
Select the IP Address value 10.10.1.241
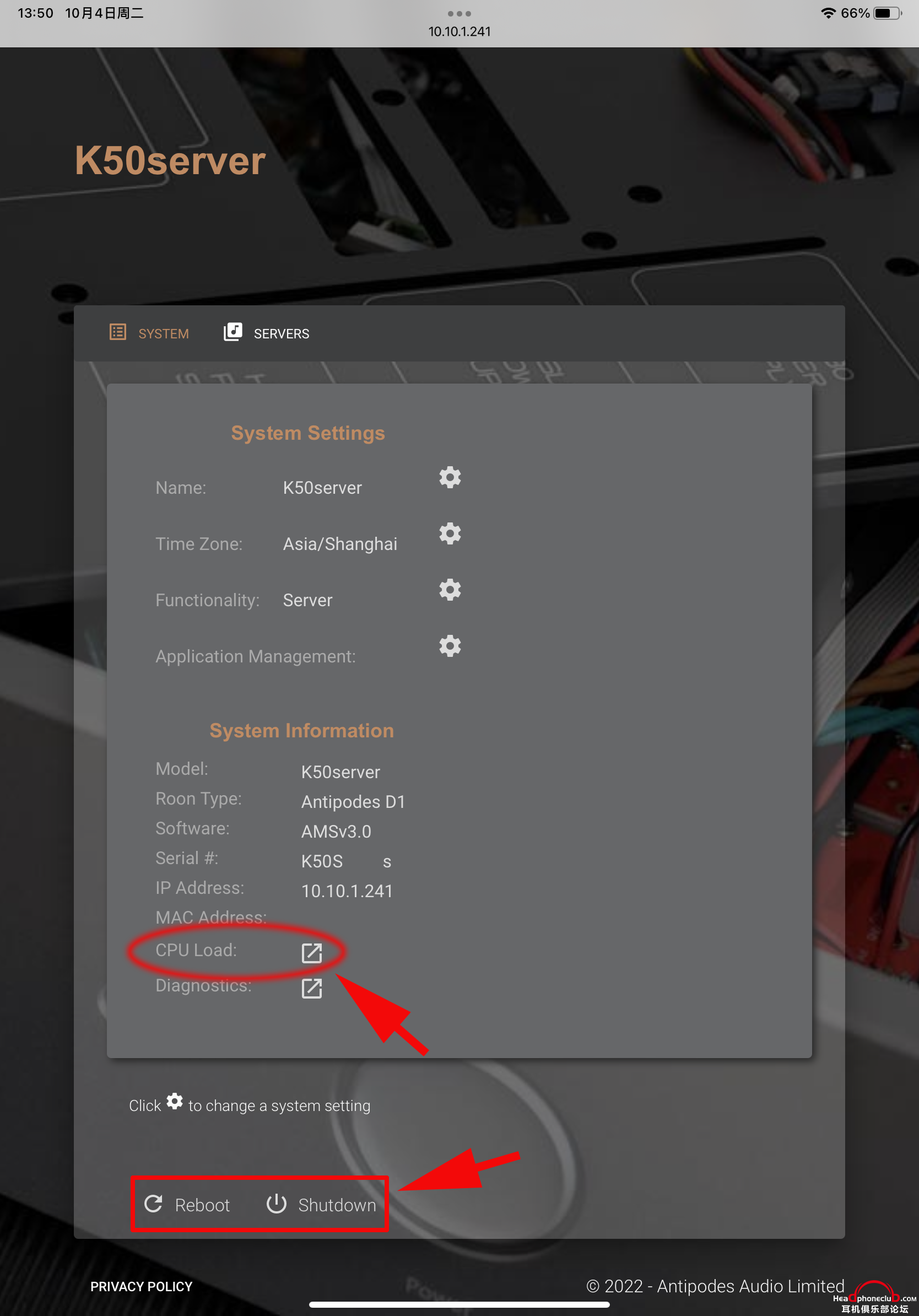[x=347, y=891]
